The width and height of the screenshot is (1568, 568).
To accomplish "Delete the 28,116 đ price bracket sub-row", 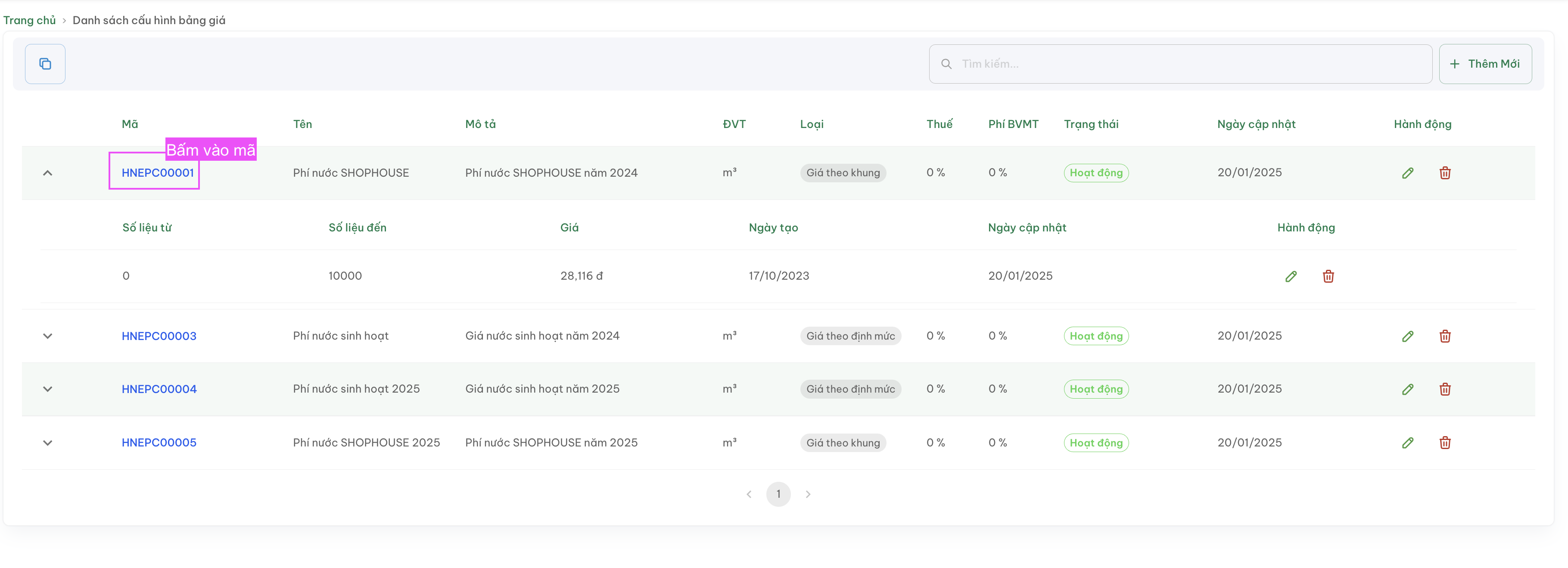I will [1328, 276].
